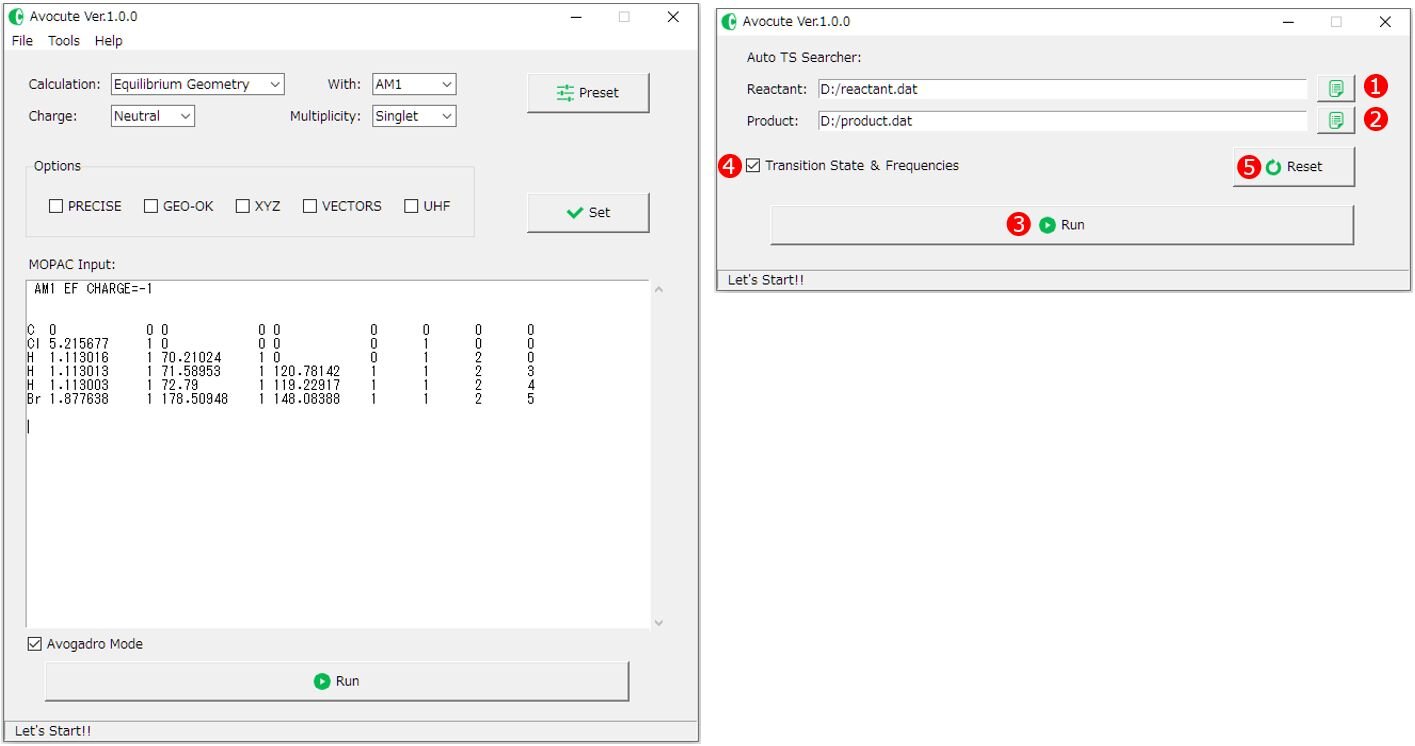Viewport: 1415px width, 746px height.
Task: Enable the PRECISE option checkbox
Action: 56,206
